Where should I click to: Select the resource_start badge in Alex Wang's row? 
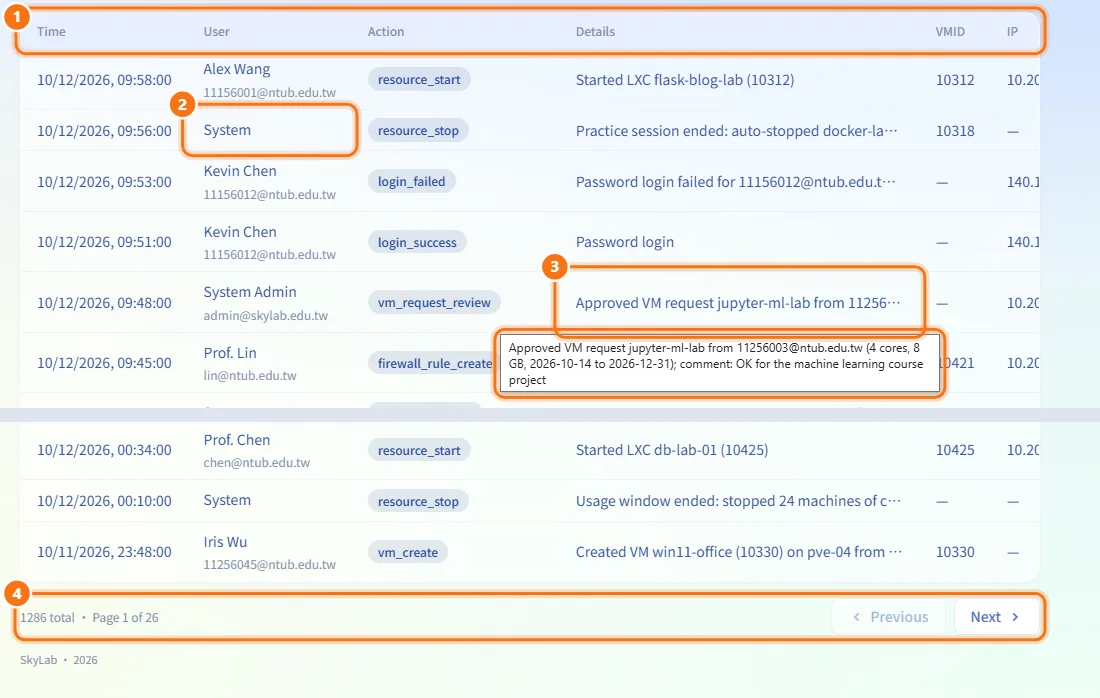(x=419, y=80)
